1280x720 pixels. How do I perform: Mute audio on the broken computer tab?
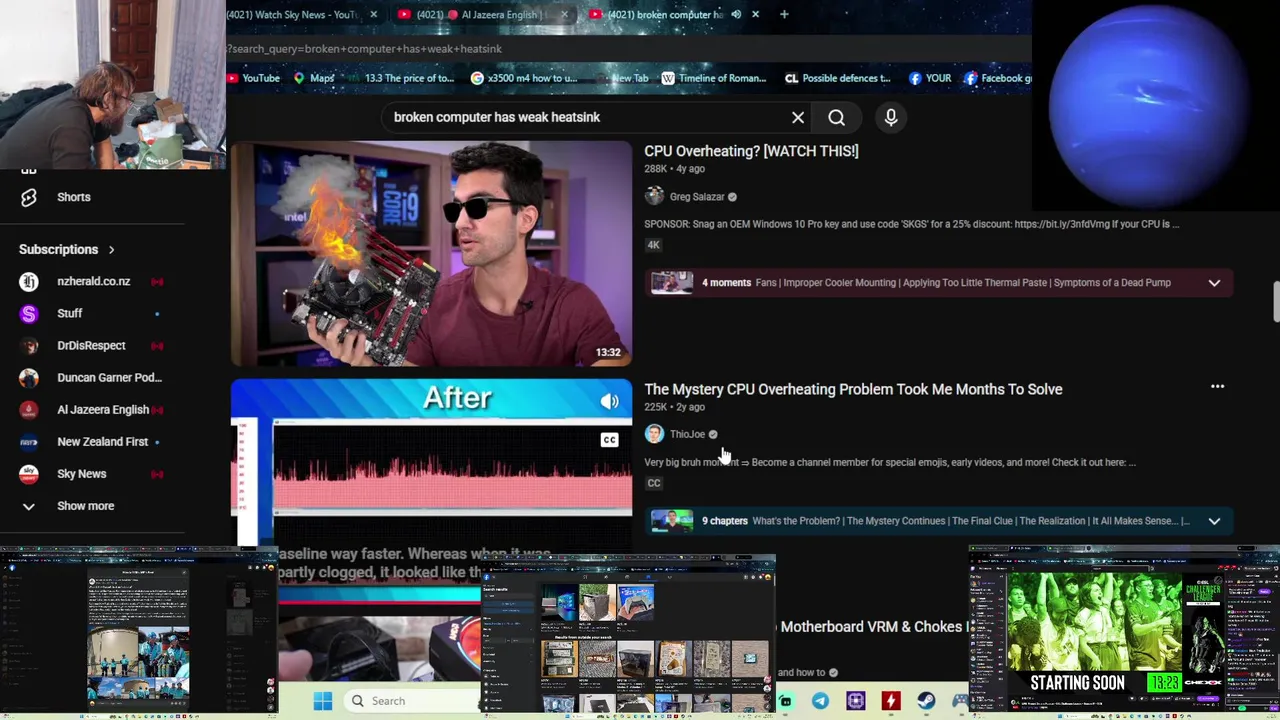pyautogui.click(x=736, y=14)
